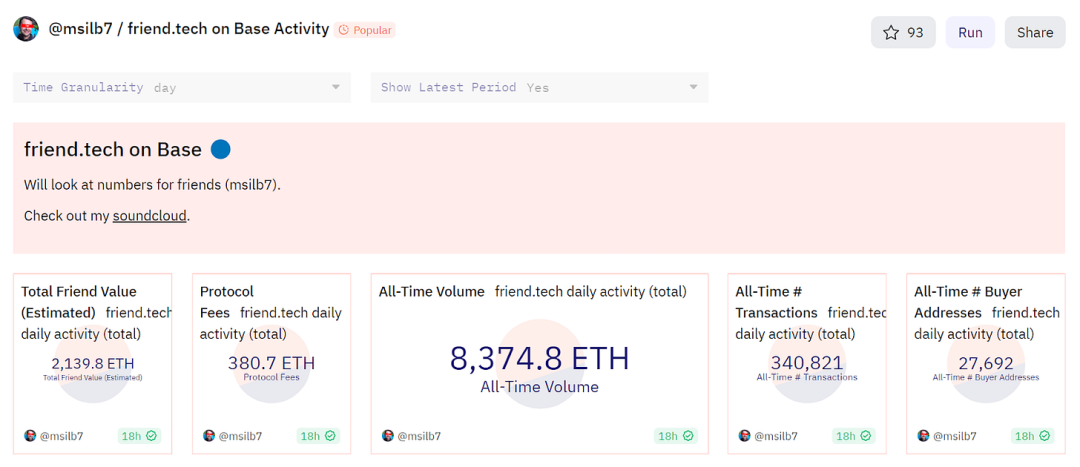
Task: Click the msilb7 profile avatar in header
Action: pos(26,29)
